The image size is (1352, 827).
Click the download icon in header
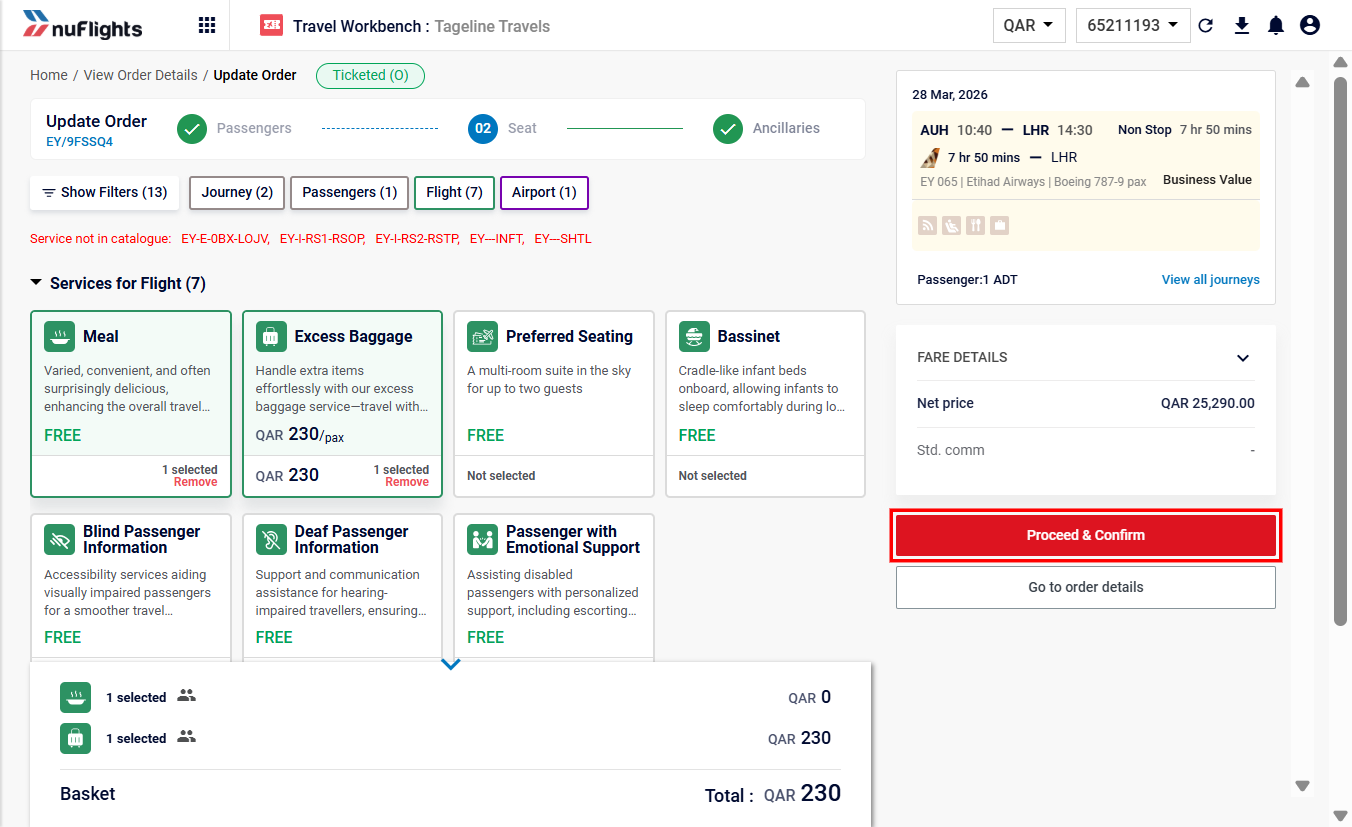pos(1242,26)
